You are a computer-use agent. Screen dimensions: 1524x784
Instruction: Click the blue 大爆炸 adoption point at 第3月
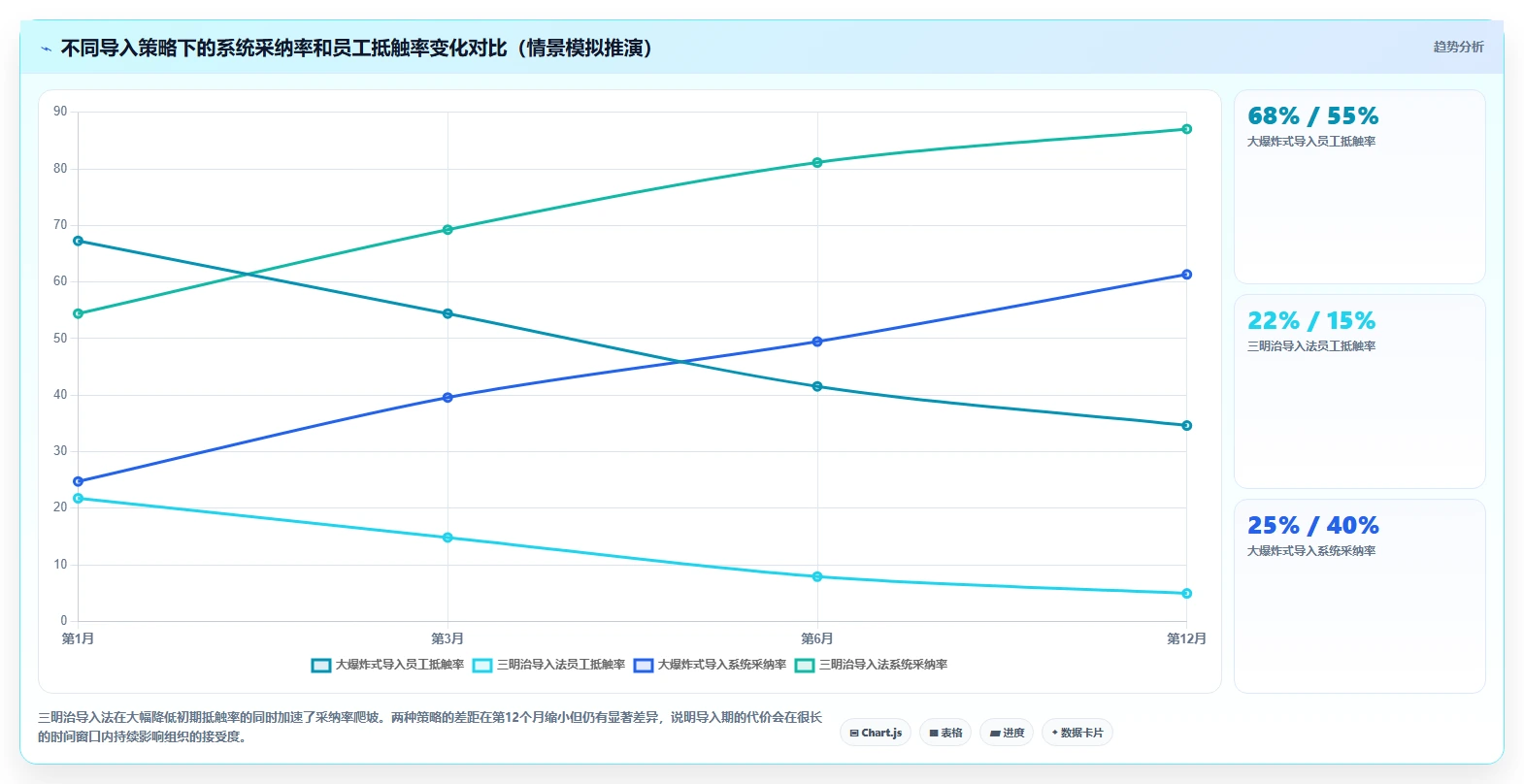coord(447,398)
